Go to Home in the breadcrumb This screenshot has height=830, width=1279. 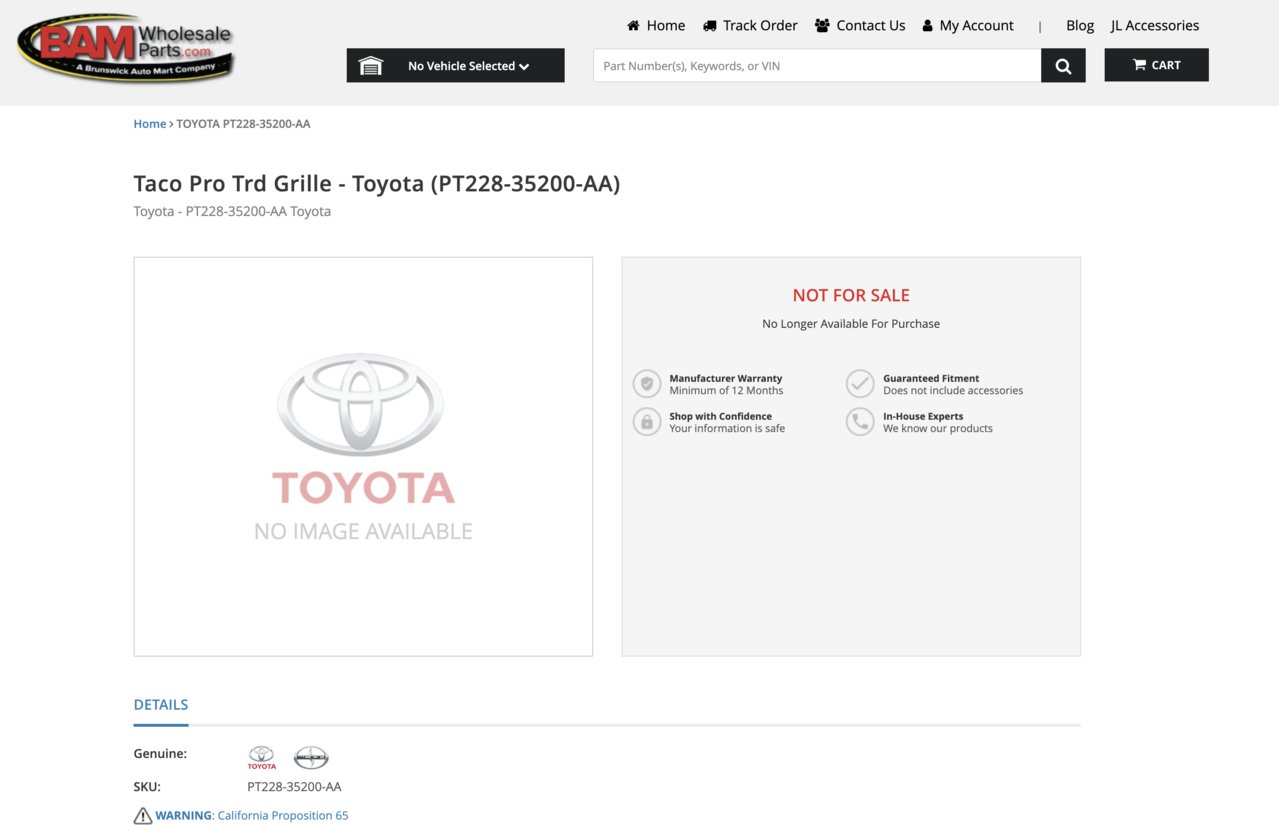click(x=150, y=124)
